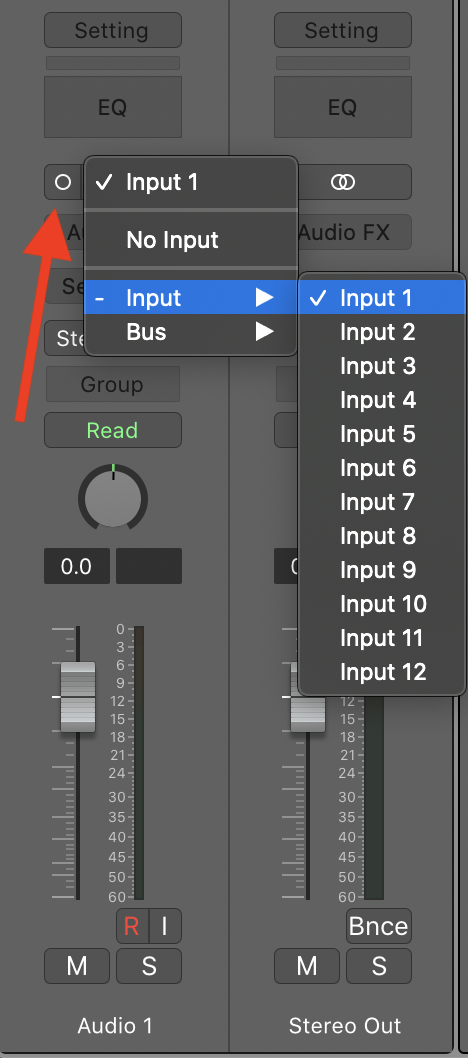Solo the Stereo Out channel

(x=379, y=966)
